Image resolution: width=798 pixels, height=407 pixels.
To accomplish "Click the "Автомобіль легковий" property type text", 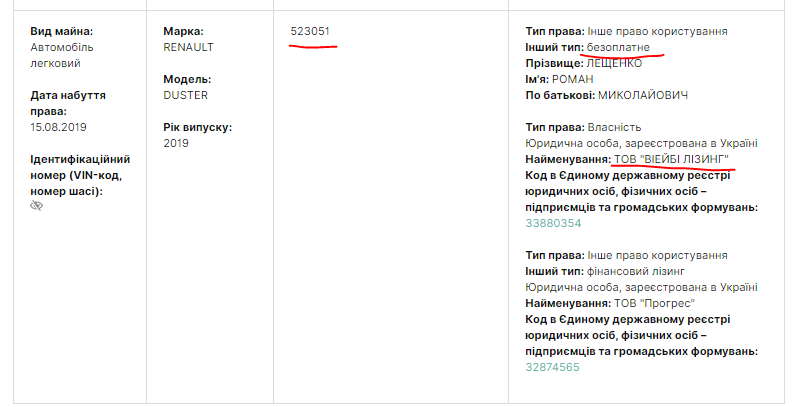I will pyautogui.click(x=56, y=55).
